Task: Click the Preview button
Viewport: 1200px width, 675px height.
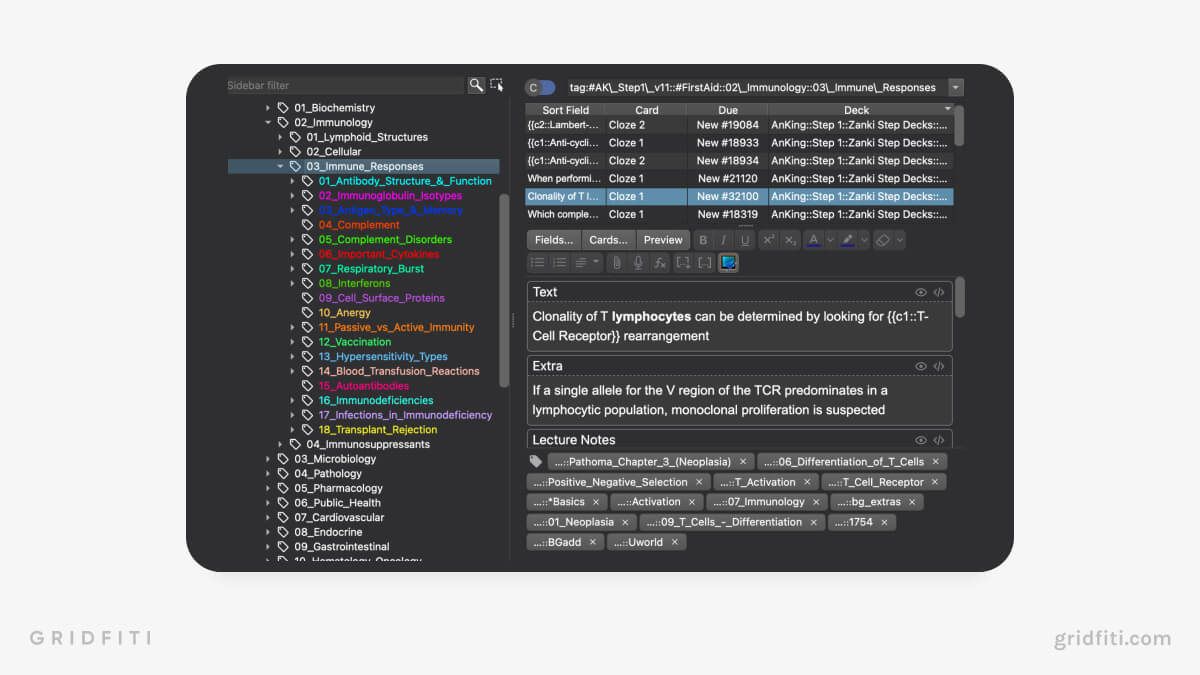Action: click(x=663, y=240)
